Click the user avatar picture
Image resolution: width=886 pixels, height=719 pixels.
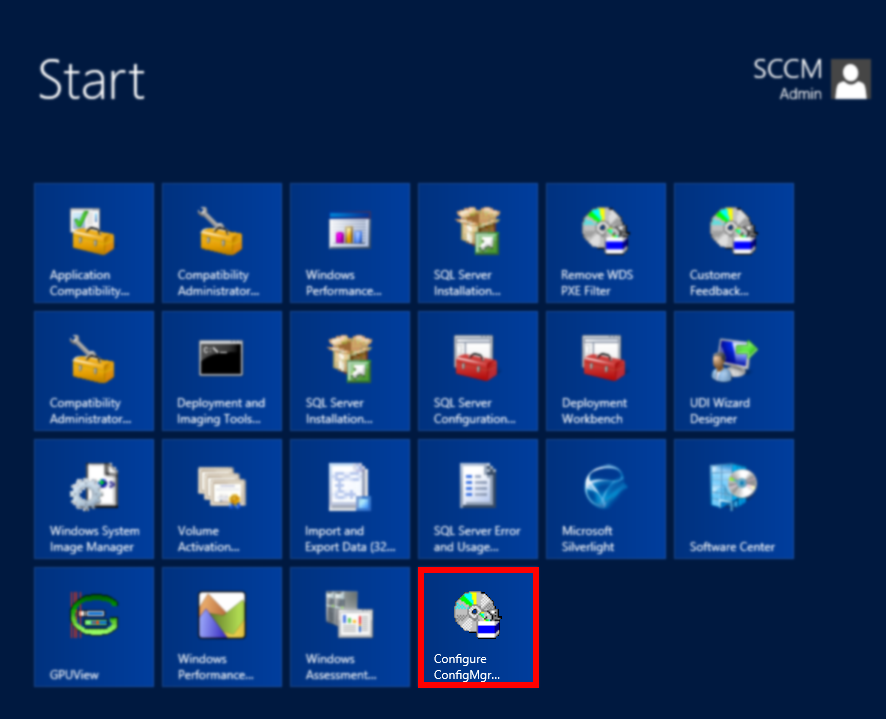tap(851, 79)
